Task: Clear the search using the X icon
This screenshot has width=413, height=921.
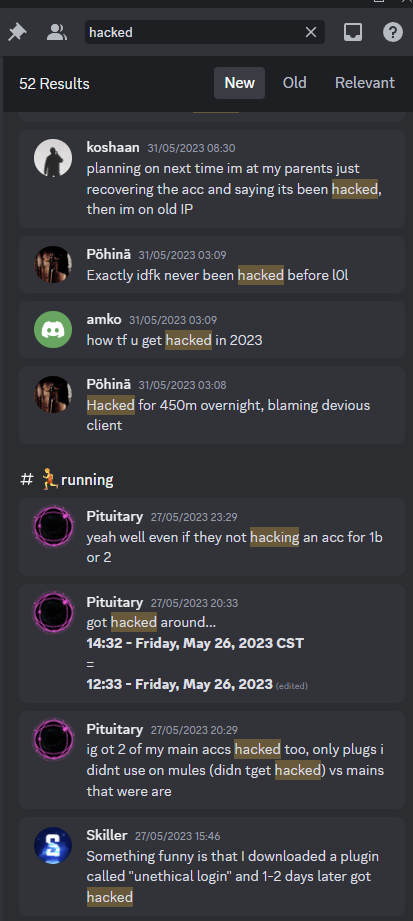Action: click(311, 32)
